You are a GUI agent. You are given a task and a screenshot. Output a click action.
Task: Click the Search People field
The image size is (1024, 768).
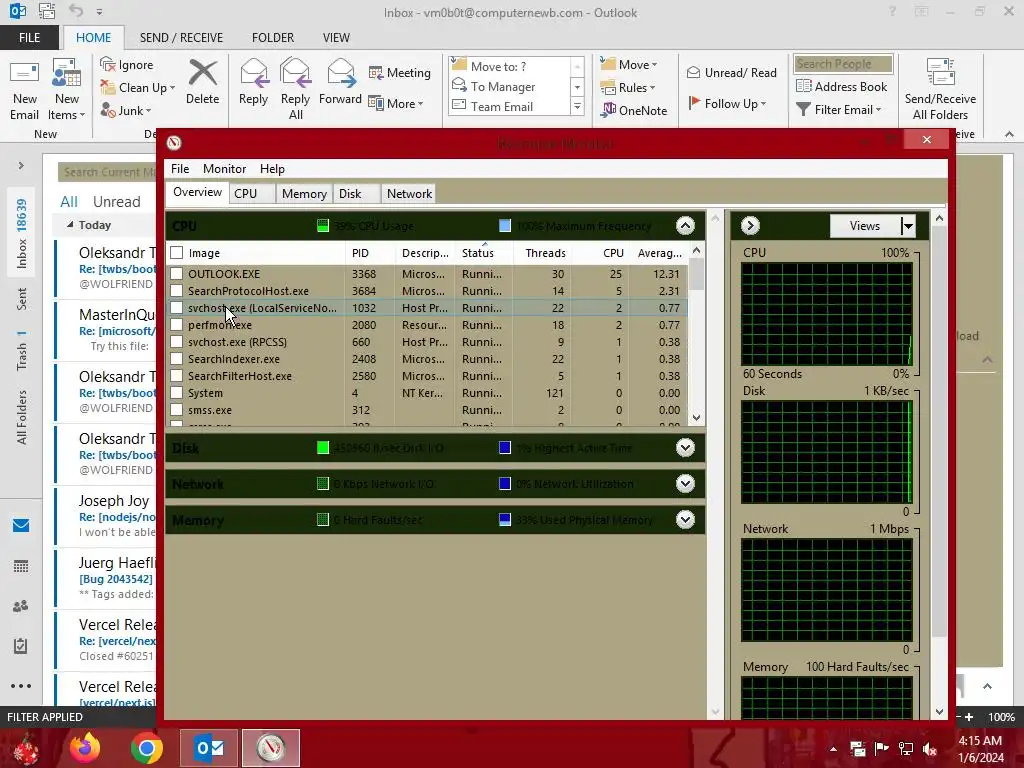[x=843, y=64]
